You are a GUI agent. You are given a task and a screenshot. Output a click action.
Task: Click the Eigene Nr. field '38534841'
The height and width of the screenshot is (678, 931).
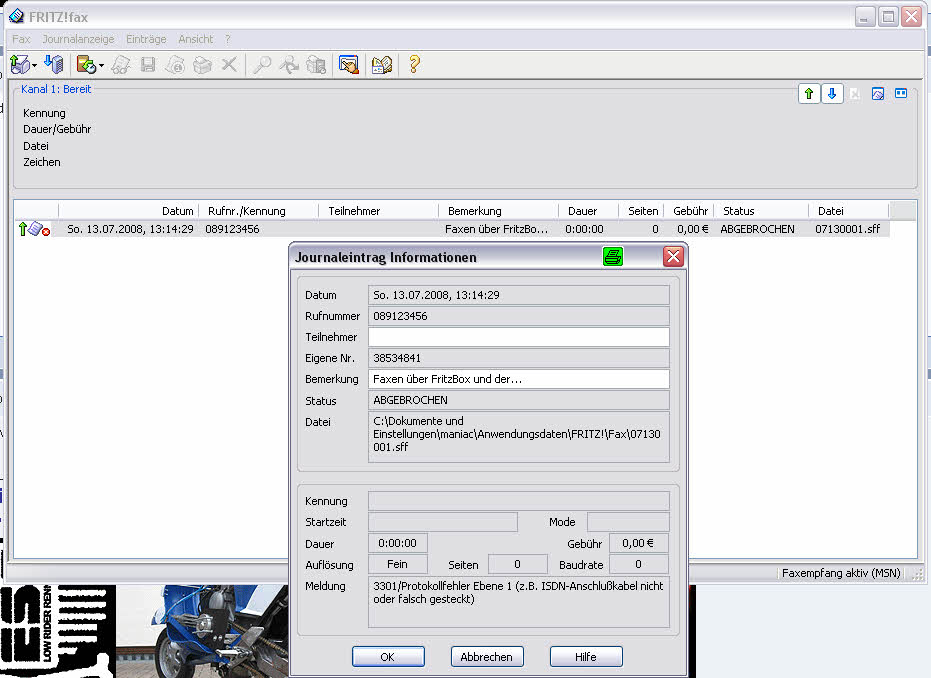pos(518,358)
